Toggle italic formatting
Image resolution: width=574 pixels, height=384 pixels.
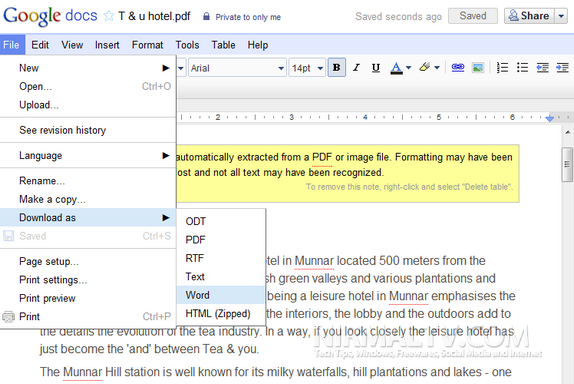tap(356, 68)
